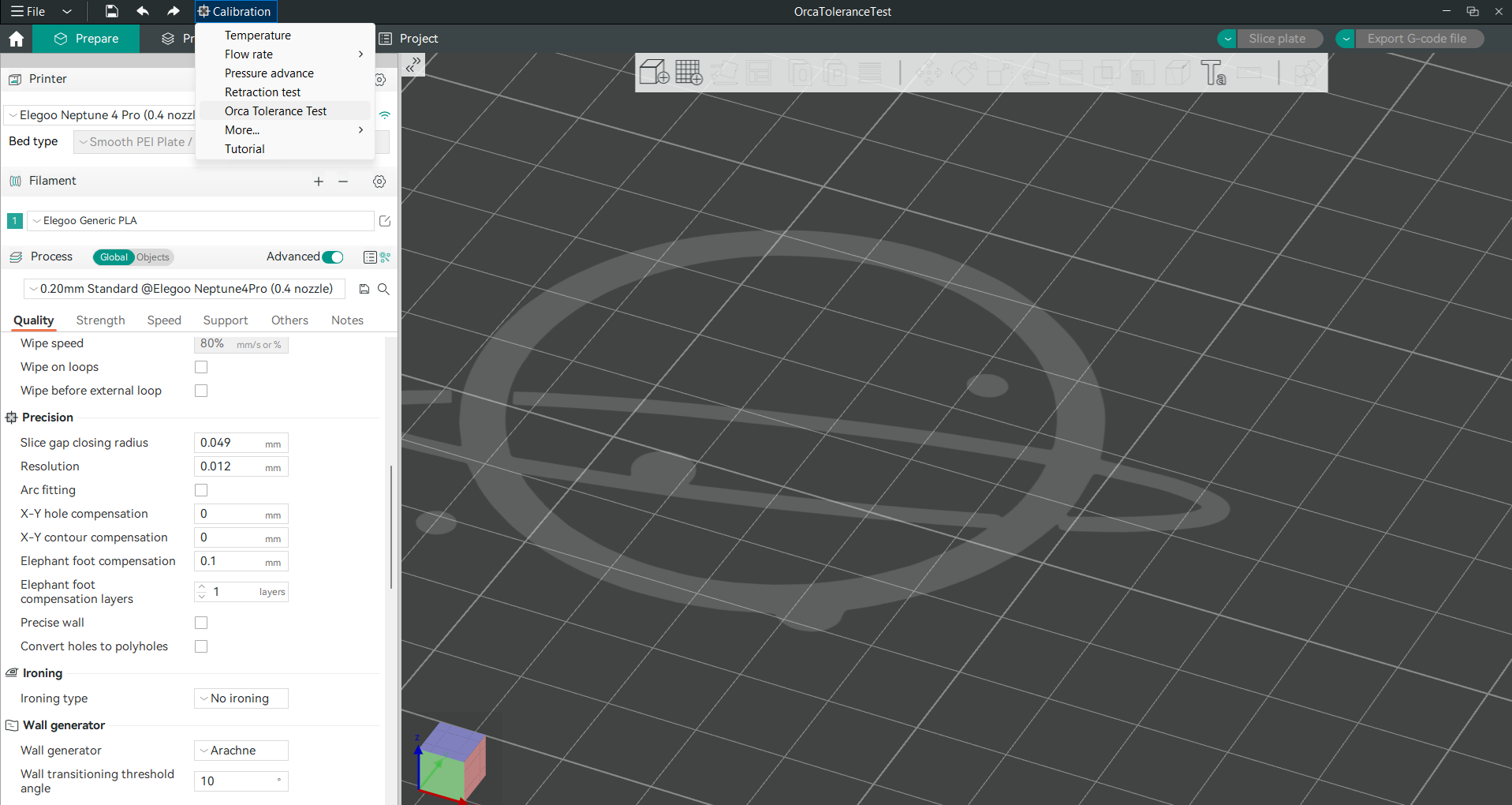Open Filament settings gear icon
The image size is (1512, 805).
pos(379,182)
